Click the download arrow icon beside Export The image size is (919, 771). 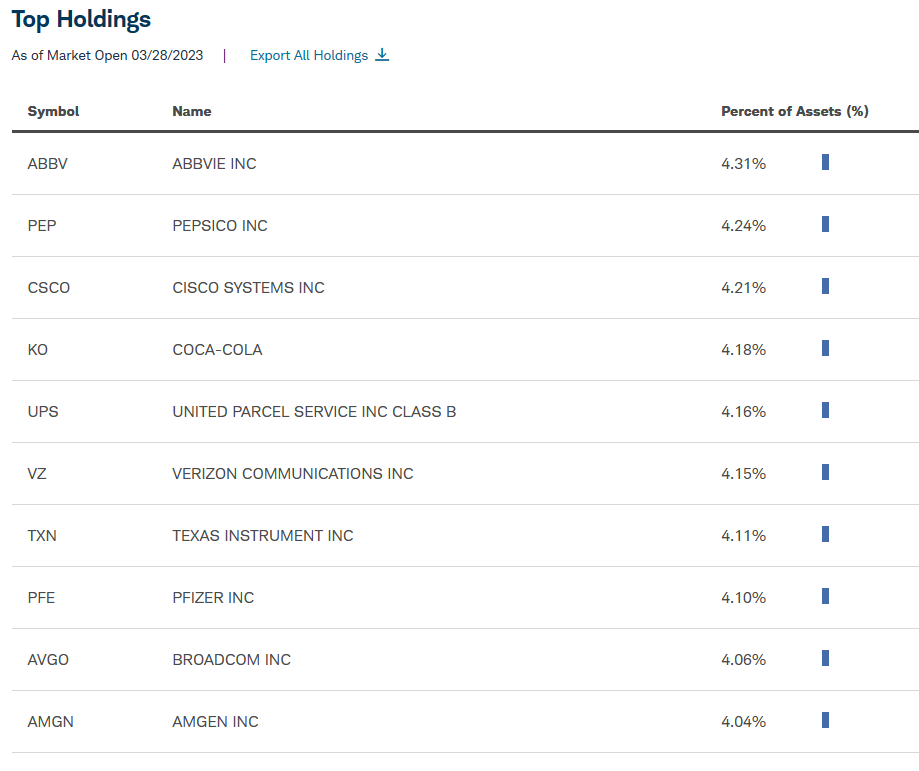click(382, 55)
